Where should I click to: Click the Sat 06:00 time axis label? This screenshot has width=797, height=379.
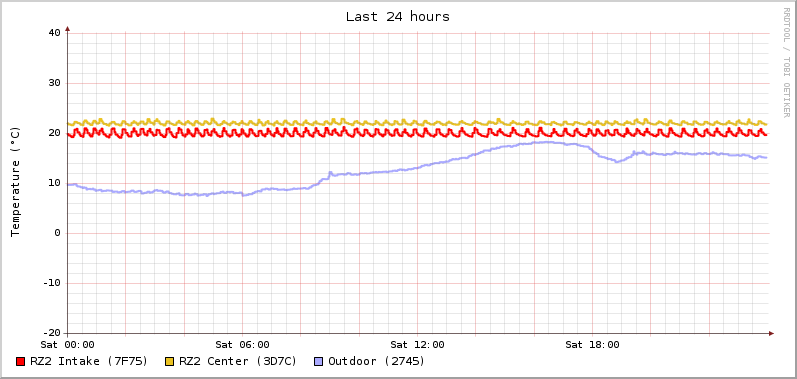coord(242,345)
